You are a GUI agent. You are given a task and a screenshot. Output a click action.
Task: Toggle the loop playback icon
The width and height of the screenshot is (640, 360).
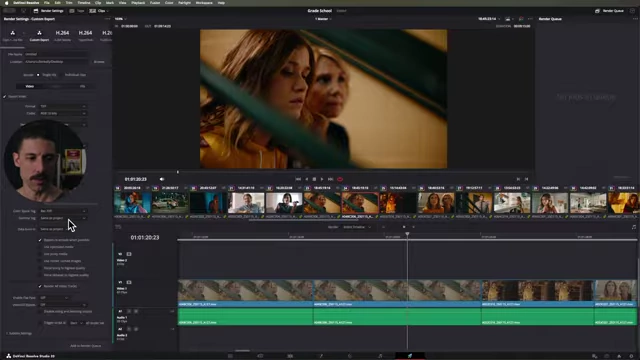[340, 179]
